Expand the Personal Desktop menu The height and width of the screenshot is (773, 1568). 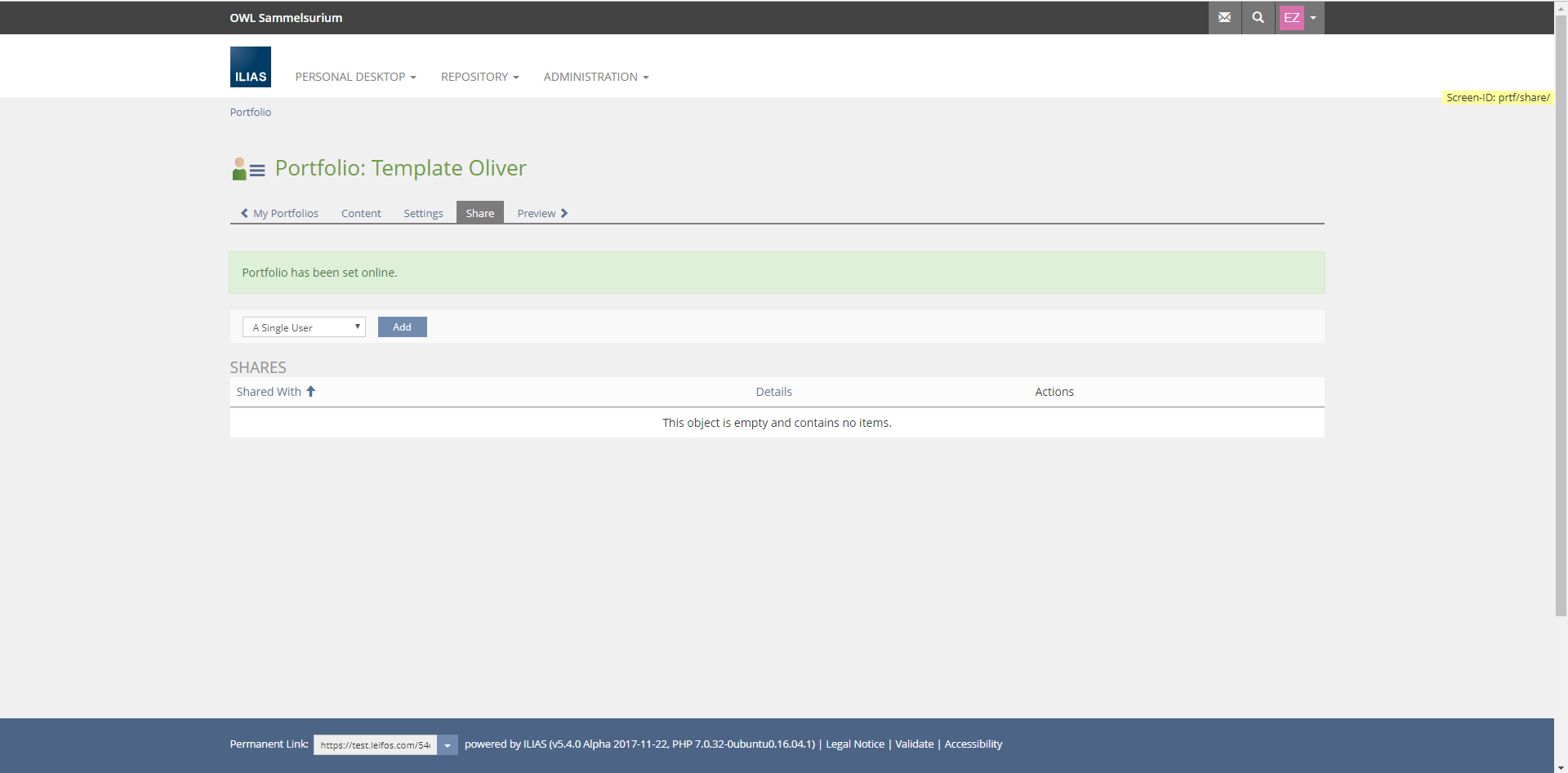click(x=355, y=77)
